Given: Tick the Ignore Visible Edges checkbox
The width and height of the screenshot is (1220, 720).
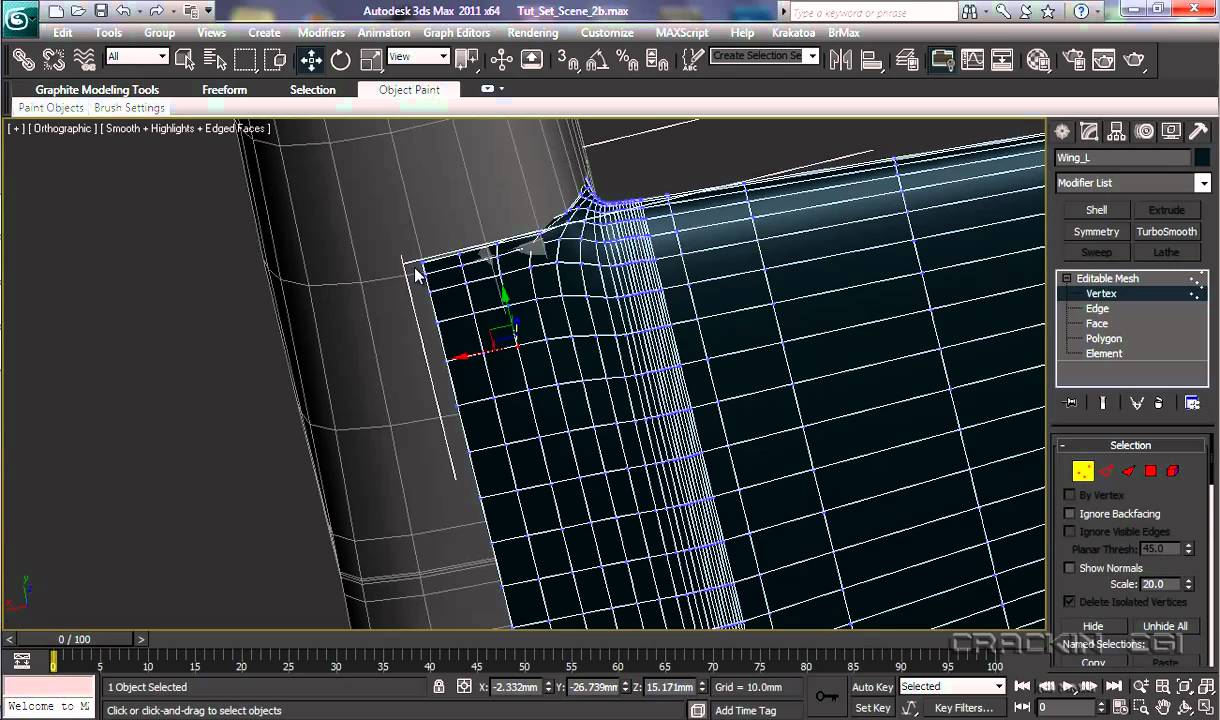Looking at the screenshot, I should click(1070, 531).
